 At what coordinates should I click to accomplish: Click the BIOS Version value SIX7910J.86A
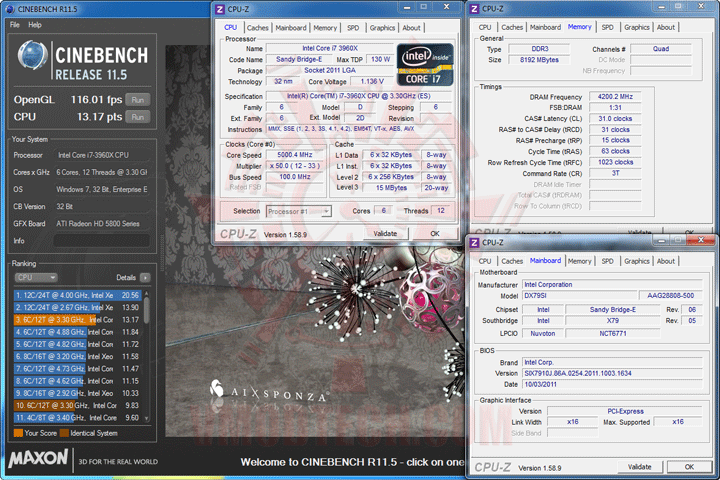pyautogui.click(x=613, y=373)
